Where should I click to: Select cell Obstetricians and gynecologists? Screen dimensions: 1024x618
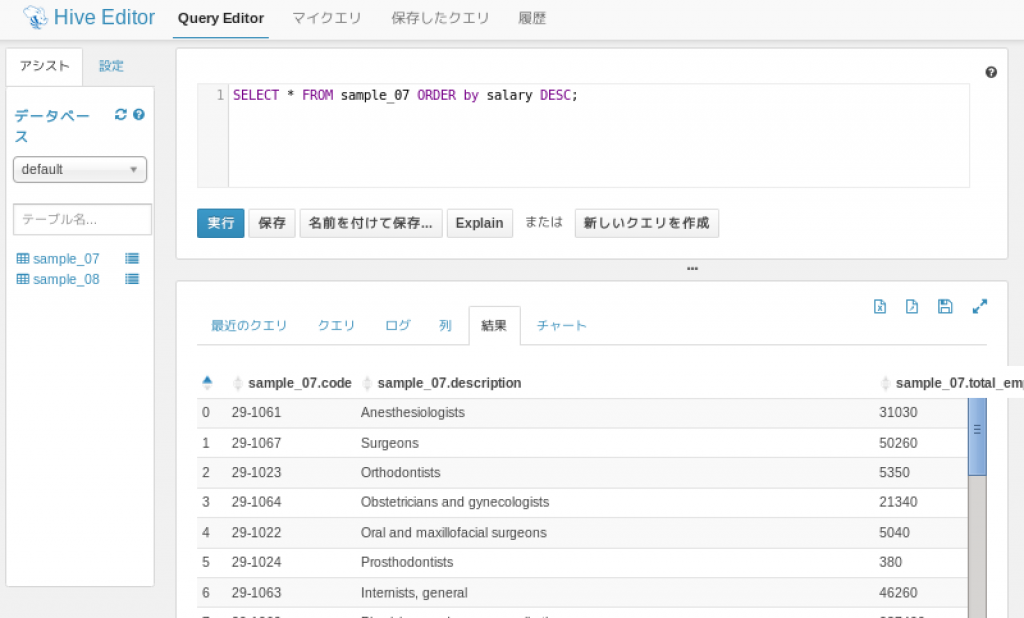click(x=455, y=502)
